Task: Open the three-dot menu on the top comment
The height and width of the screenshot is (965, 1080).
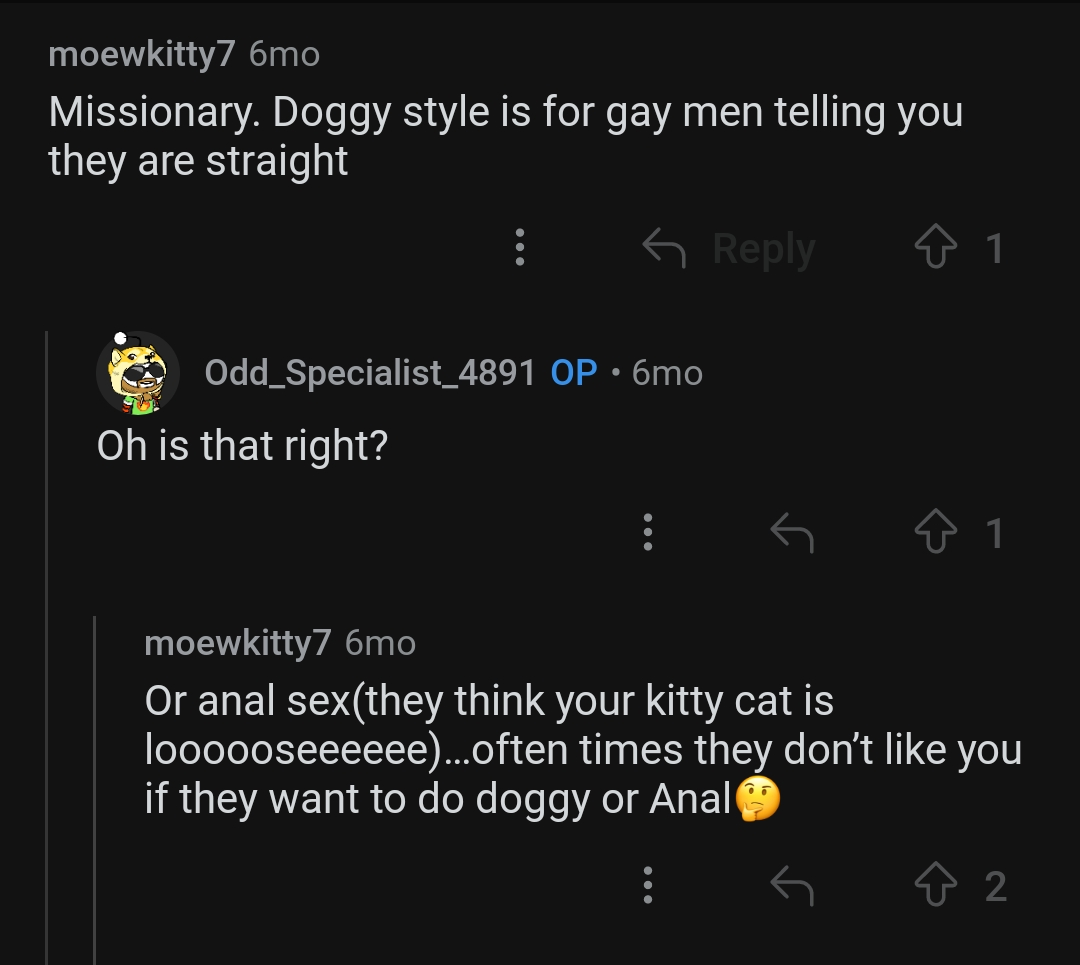Action: (519, 248)
